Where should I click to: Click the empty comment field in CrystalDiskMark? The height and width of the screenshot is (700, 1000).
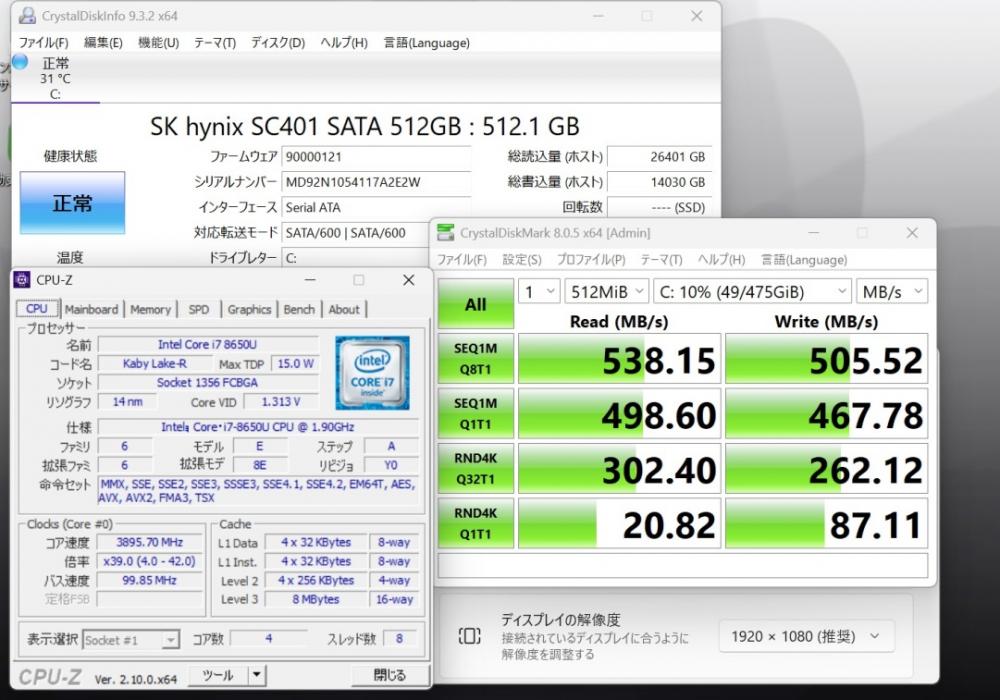[682, 565]
